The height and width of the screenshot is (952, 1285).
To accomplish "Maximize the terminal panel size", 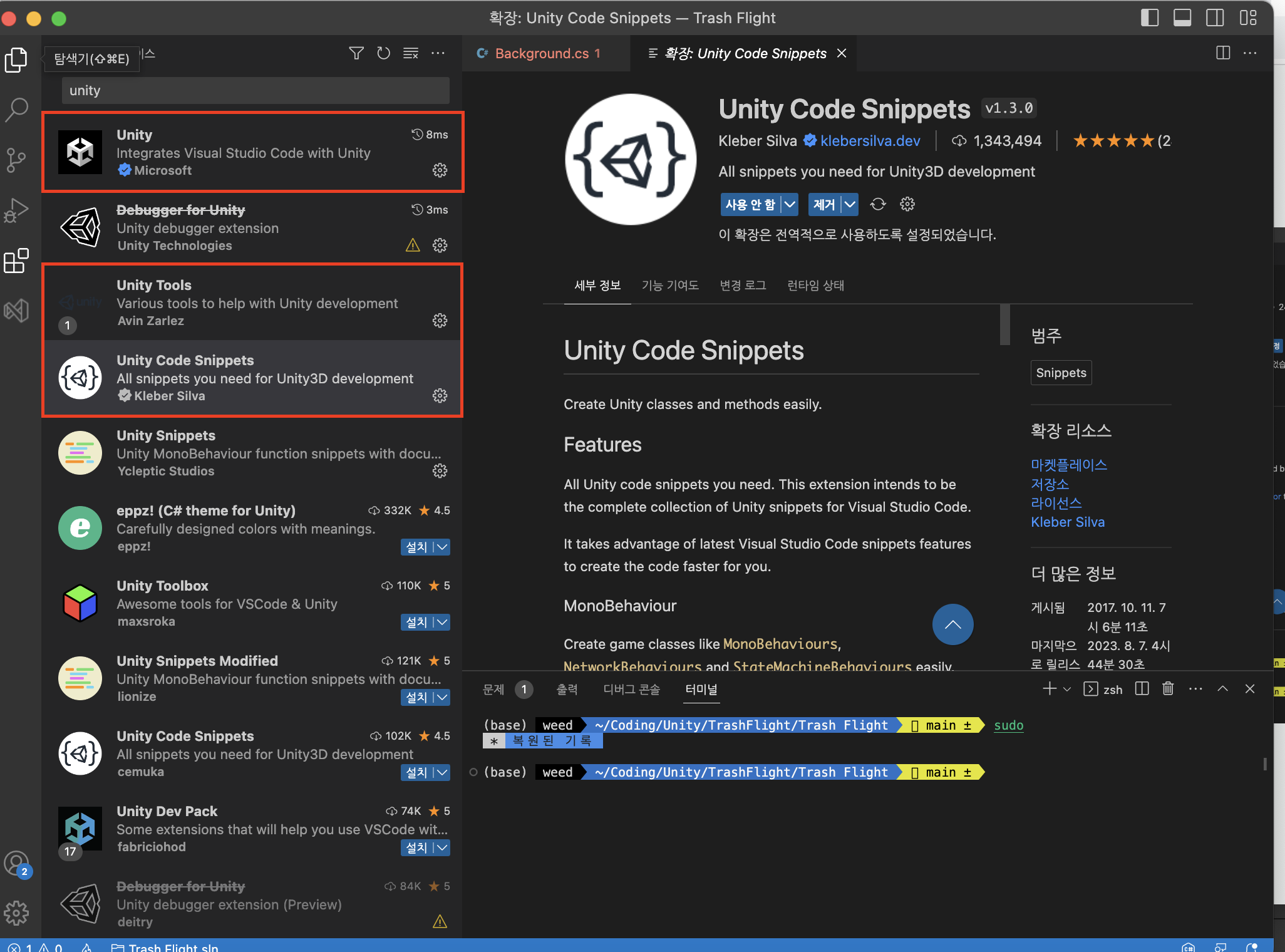I will click(x=1222, y=689).
